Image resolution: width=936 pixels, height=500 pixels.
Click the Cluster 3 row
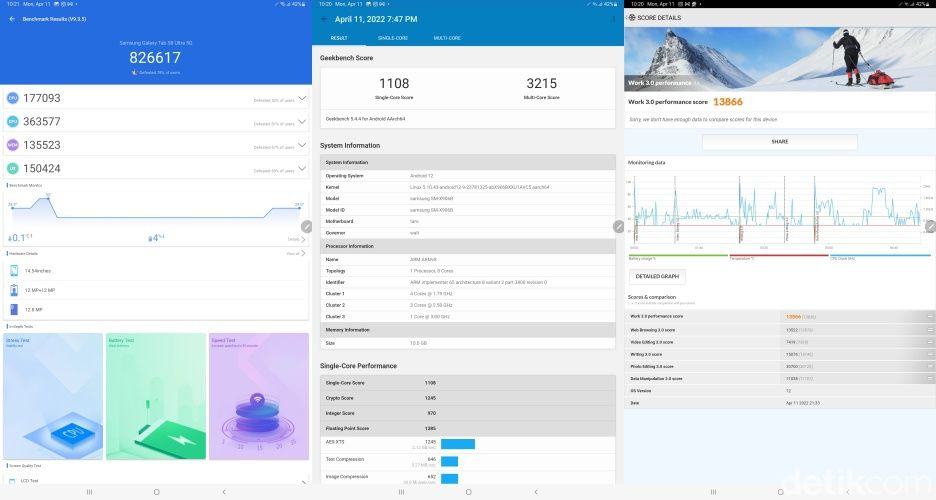pyautogui.click(x=468, y=316)
